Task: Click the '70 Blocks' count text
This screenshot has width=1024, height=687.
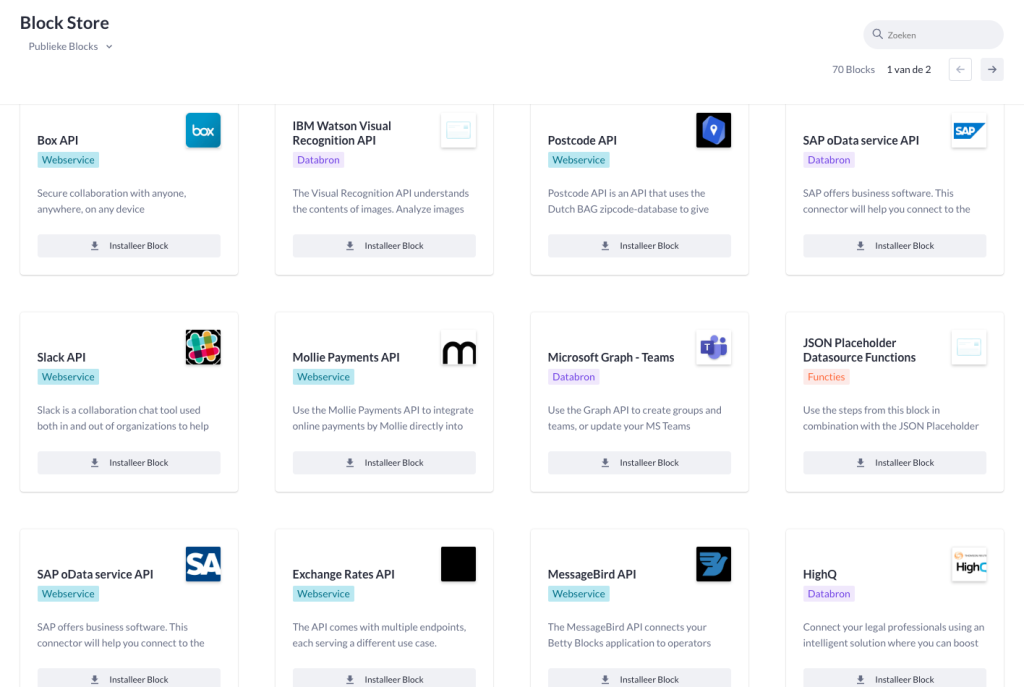Action: pos(853,69)
